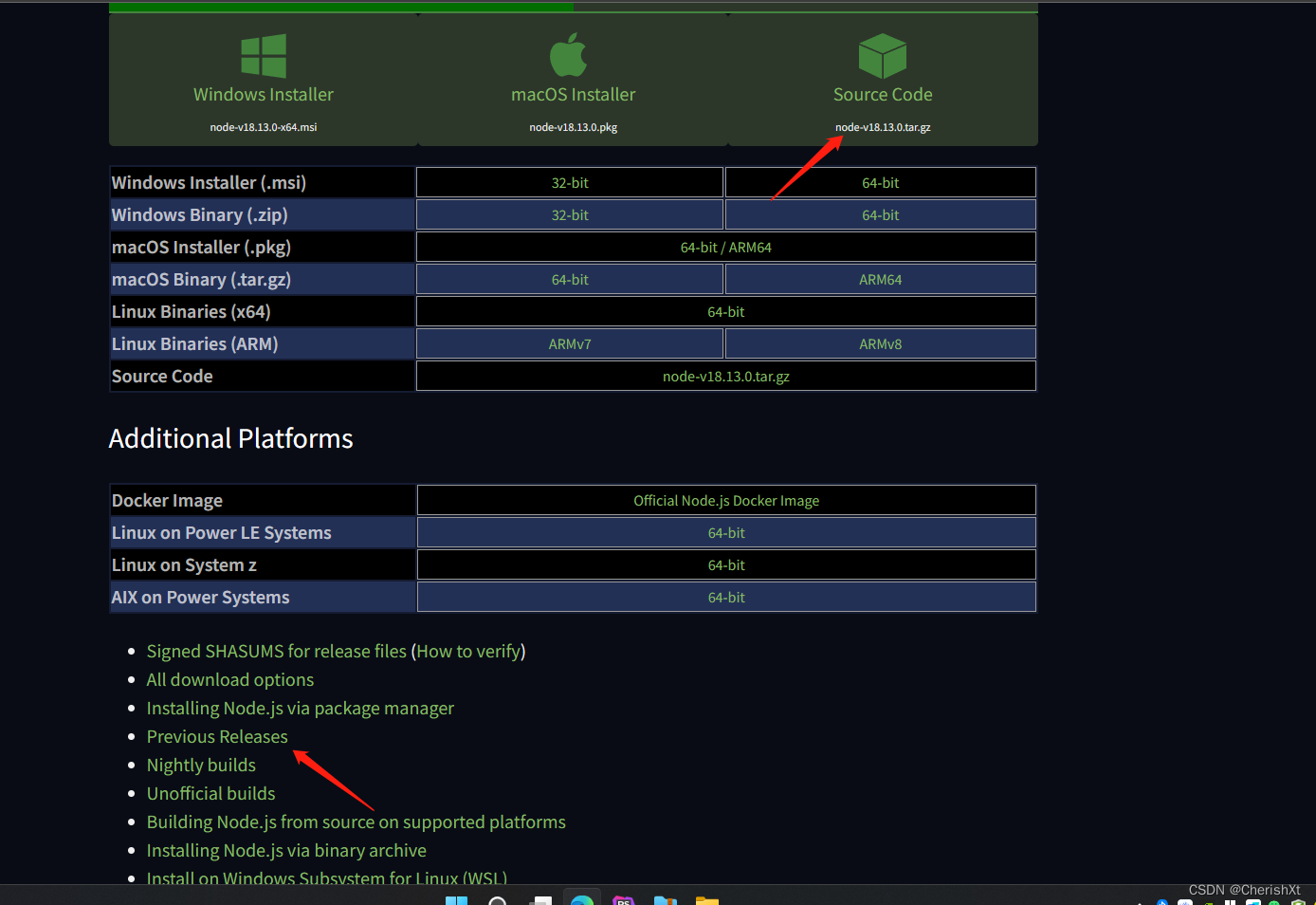
Task: Open the How to verify link
Action: pos(468,652)
